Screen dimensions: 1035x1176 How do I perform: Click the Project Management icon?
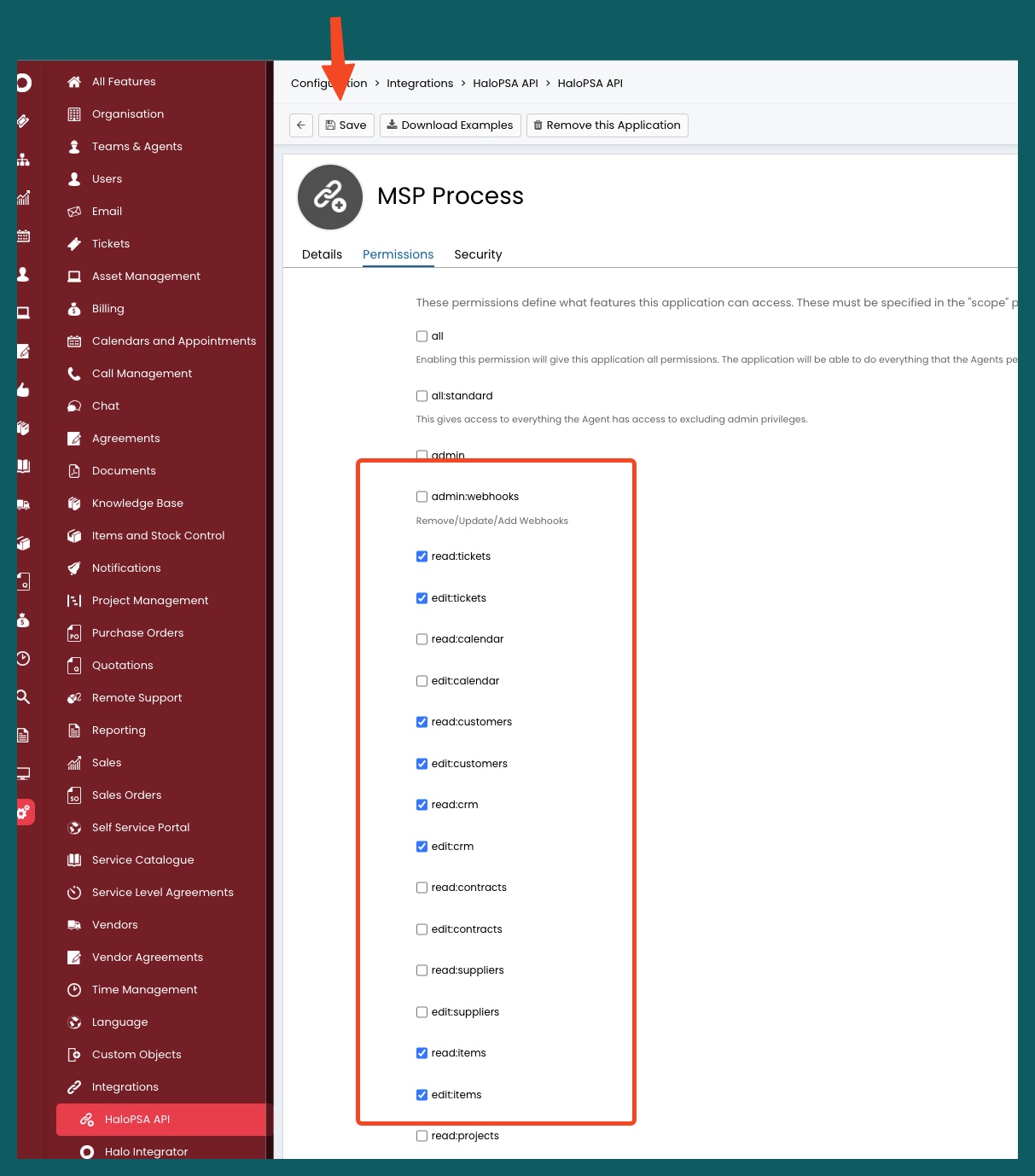pos(74,601)
